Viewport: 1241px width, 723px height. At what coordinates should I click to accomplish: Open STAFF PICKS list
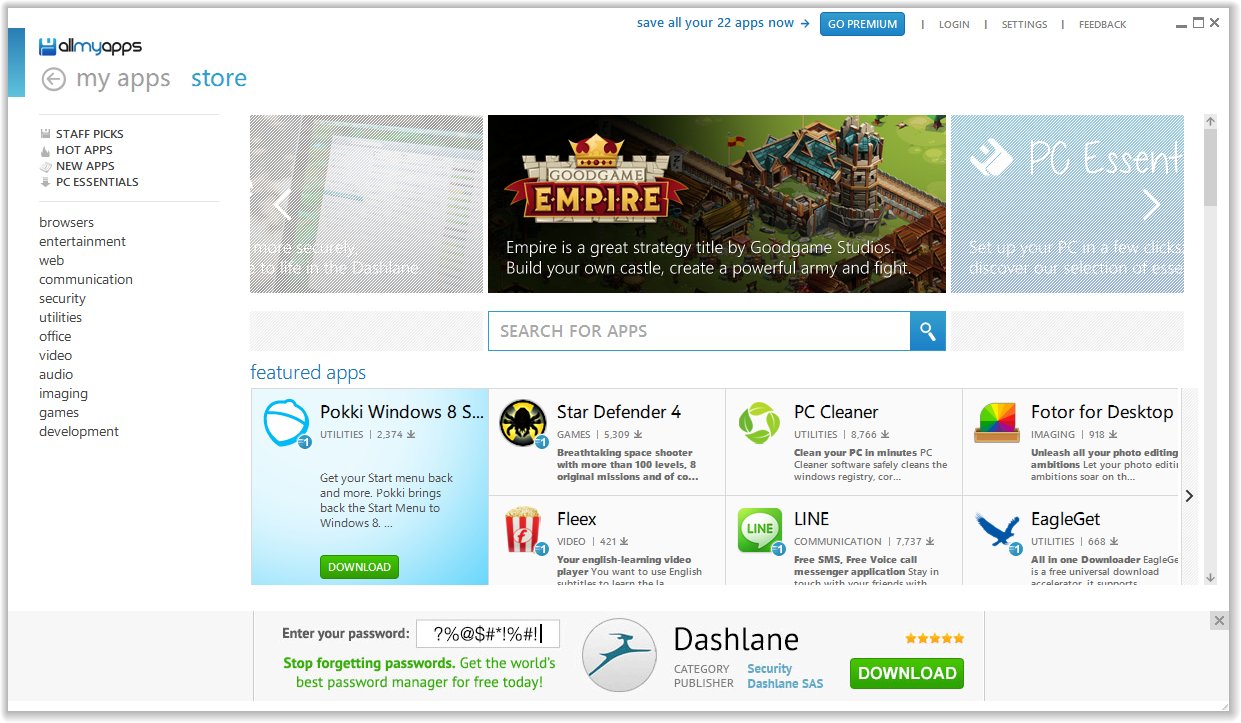90,134
